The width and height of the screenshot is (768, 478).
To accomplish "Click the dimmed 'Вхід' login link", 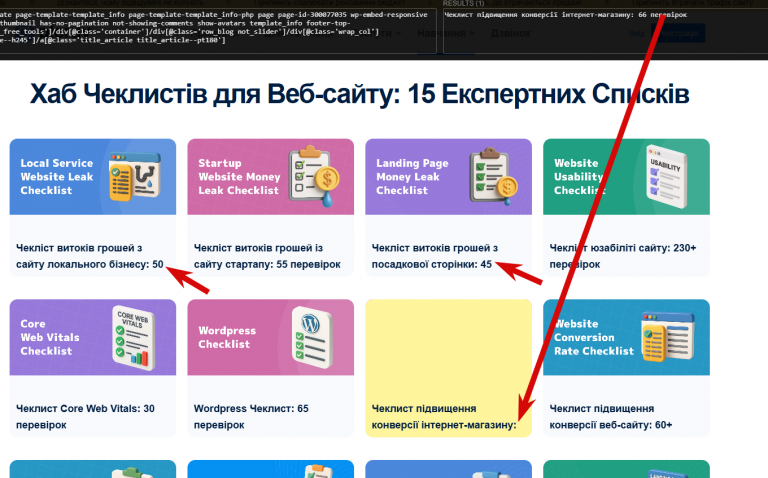I will click(636, 33).
